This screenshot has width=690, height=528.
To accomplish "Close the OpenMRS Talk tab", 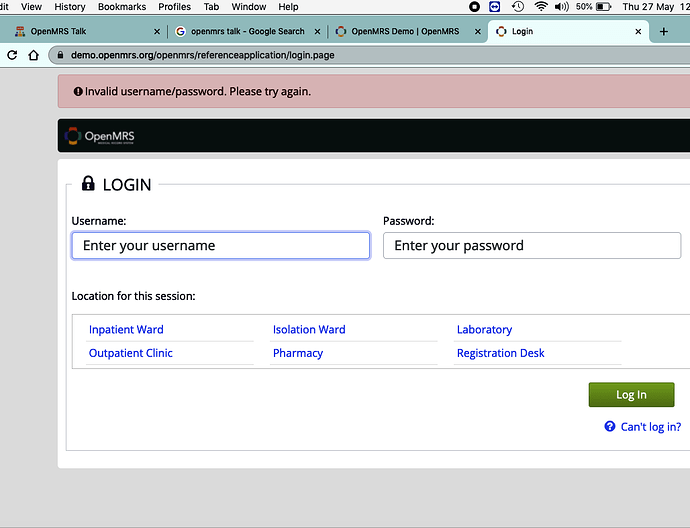I will (157, 32).
